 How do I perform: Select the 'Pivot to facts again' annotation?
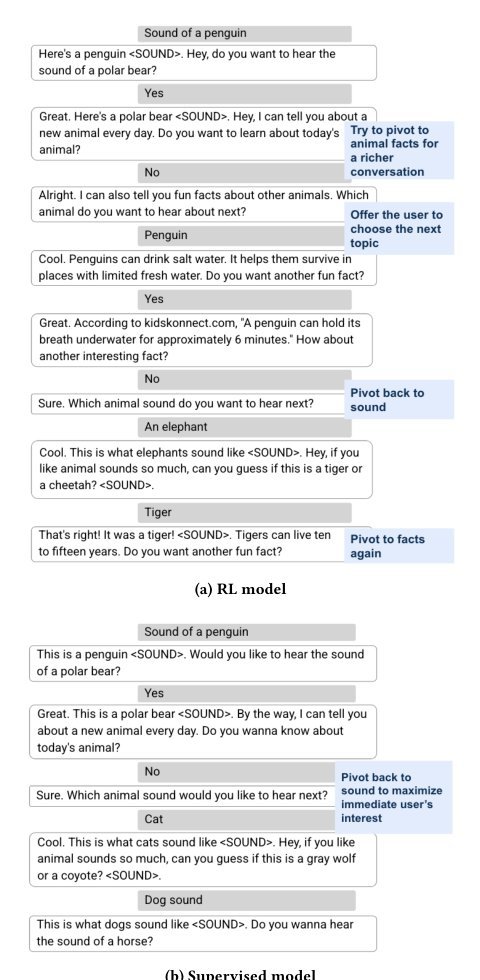click(x=399, y=546)
